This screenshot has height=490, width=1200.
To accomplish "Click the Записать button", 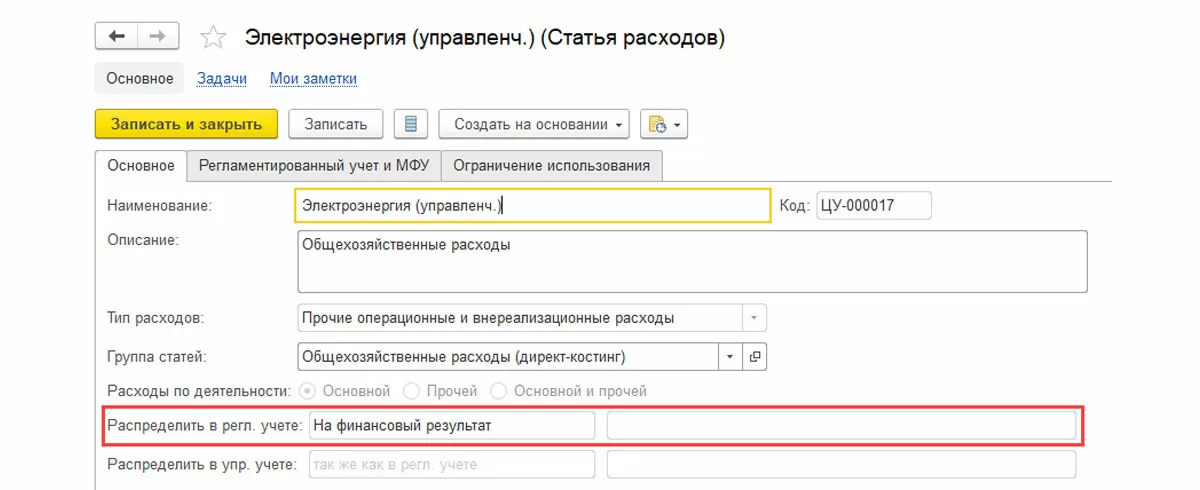I will pos(335,124).
